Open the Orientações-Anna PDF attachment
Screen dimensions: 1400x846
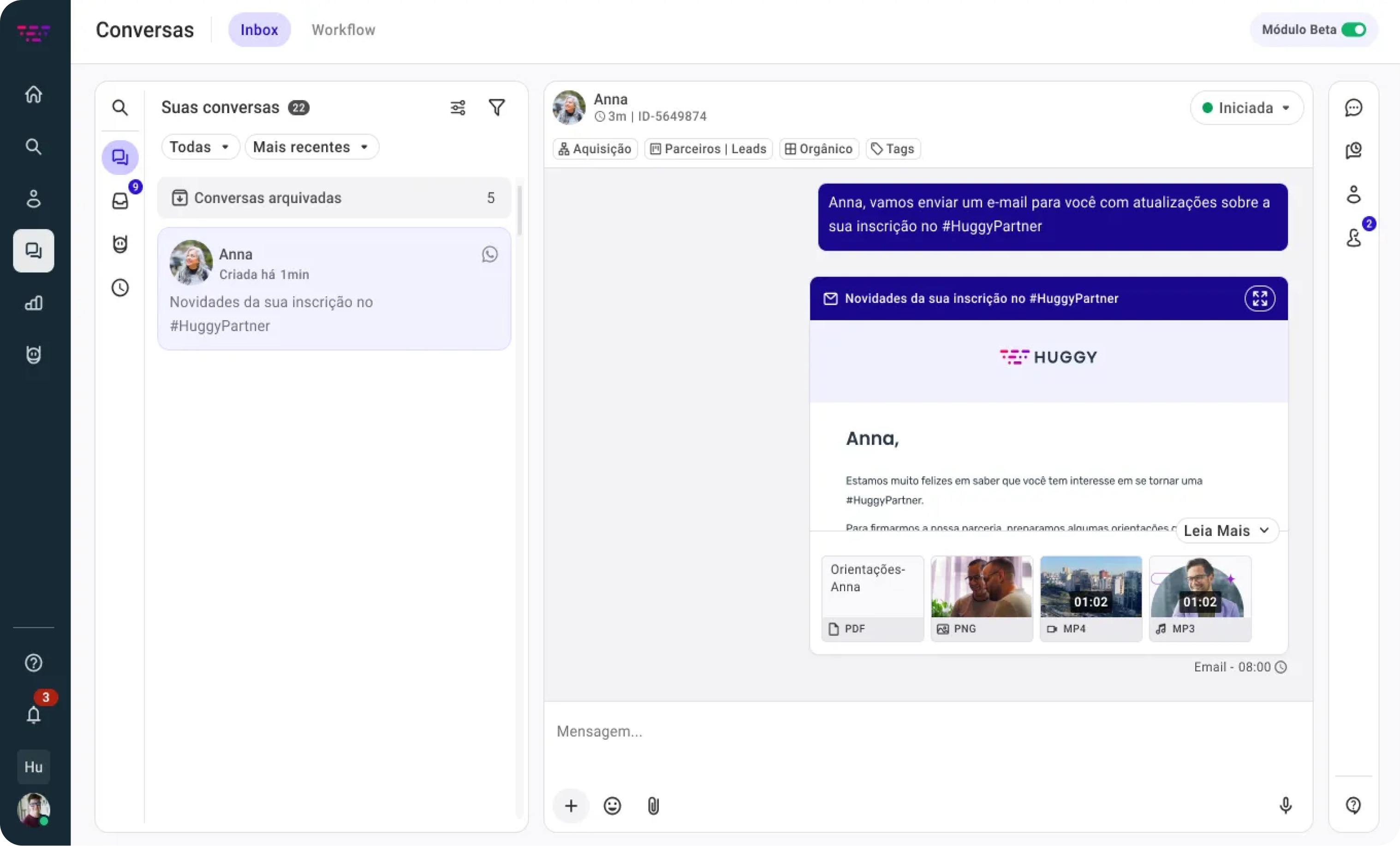pyautogui.click(x=873, y=599)
